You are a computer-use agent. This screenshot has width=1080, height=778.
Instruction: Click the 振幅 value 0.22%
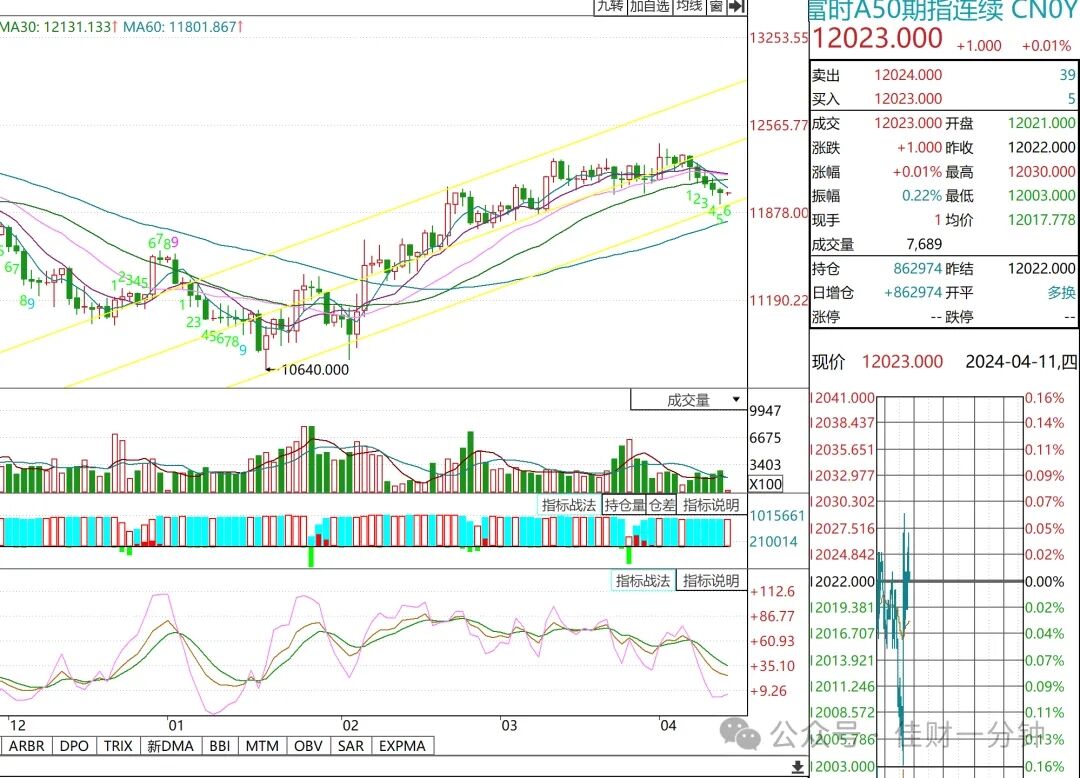(x=922, y=196)
